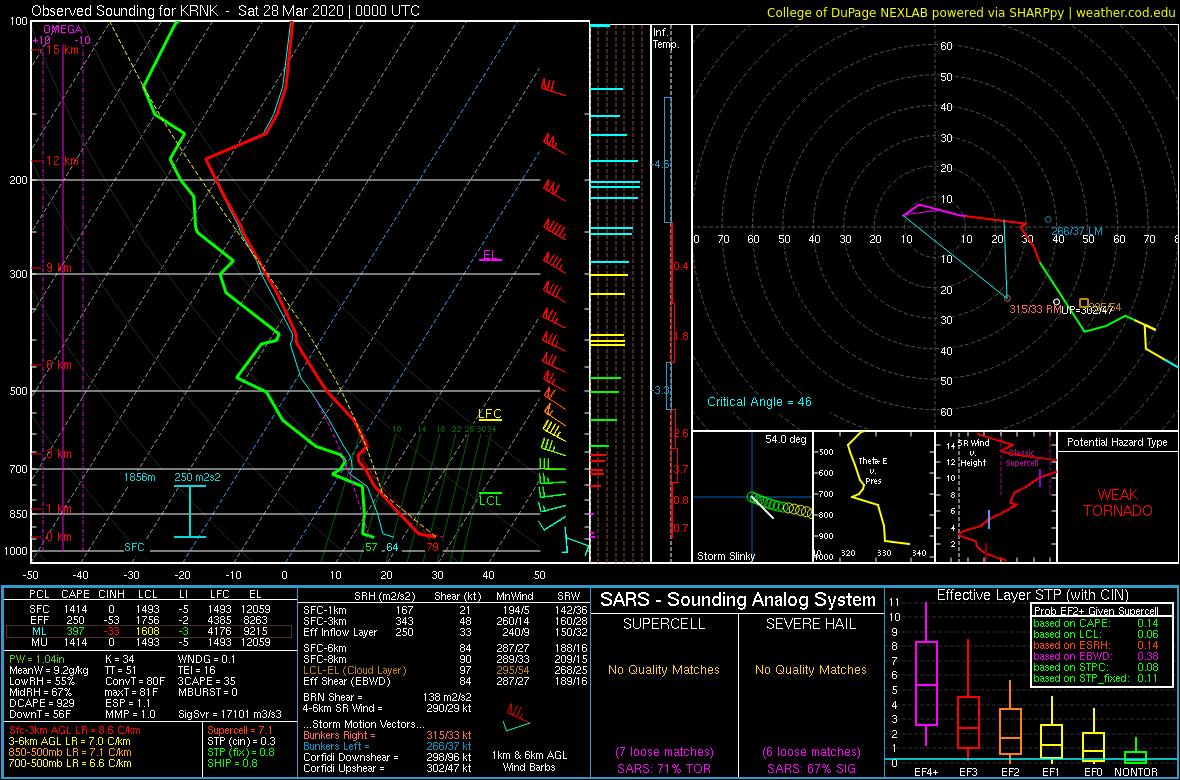Click 'No Quality Matches' under SEVERE HAIL

(x=811, y=669)
